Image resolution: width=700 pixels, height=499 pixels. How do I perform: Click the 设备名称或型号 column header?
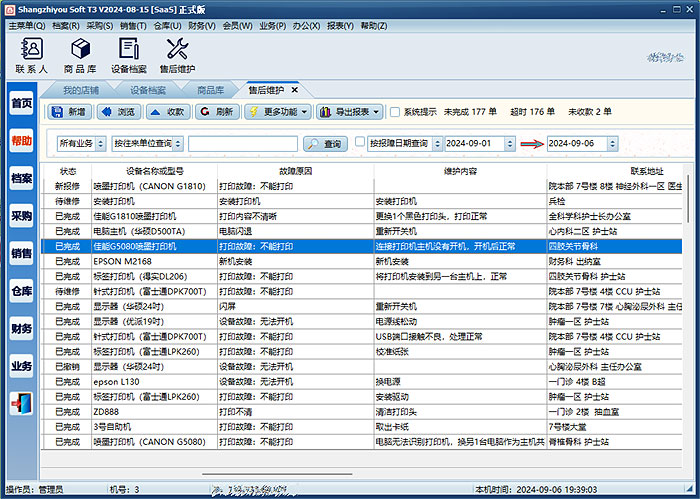[x=154, y=171]
